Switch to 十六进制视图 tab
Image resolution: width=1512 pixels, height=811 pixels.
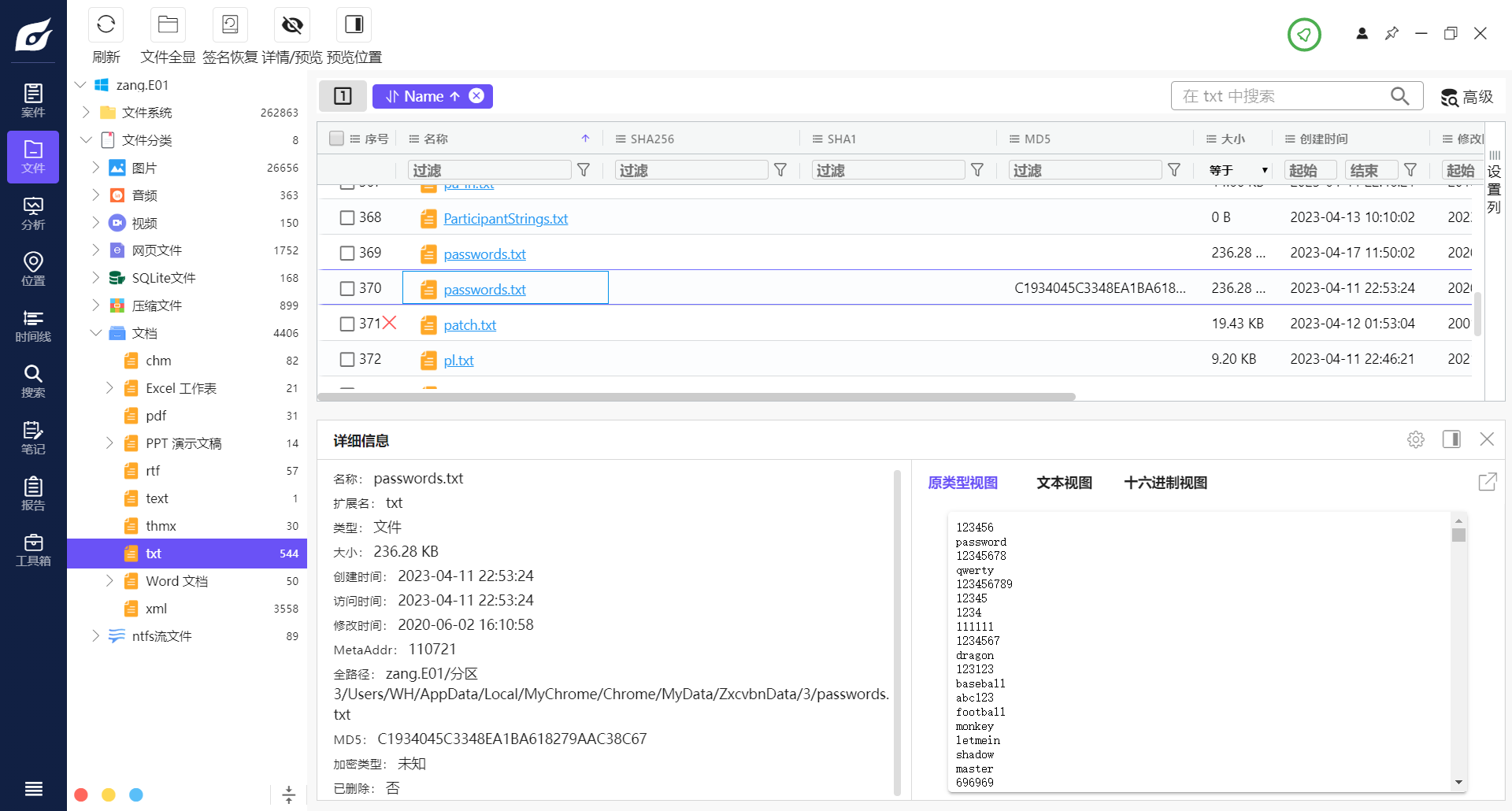tap(1165, 483)
